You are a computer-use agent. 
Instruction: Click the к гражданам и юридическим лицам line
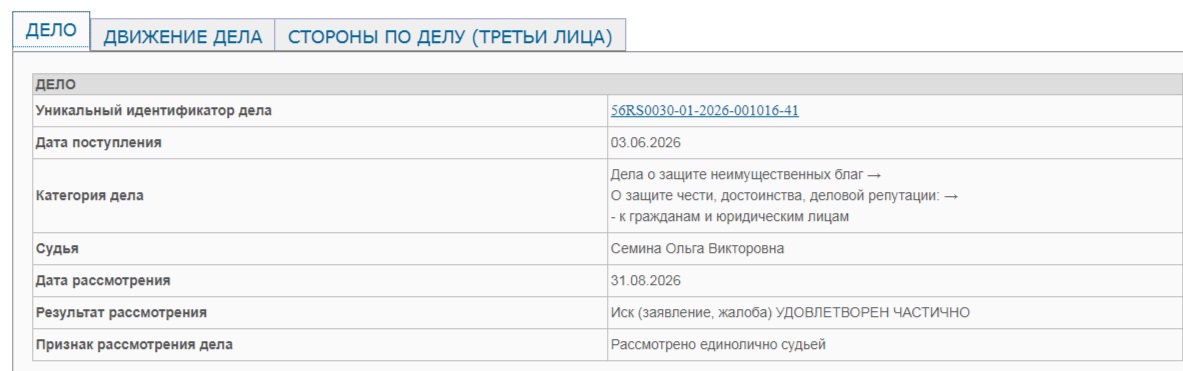tap(730, 218)
